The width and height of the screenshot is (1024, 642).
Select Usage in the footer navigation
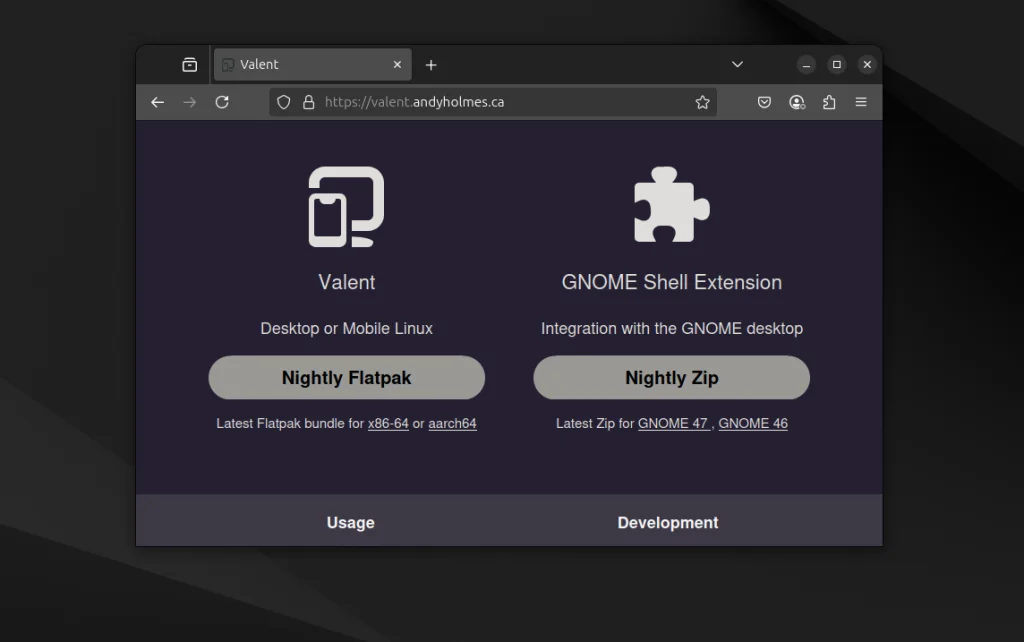point(350,522)
